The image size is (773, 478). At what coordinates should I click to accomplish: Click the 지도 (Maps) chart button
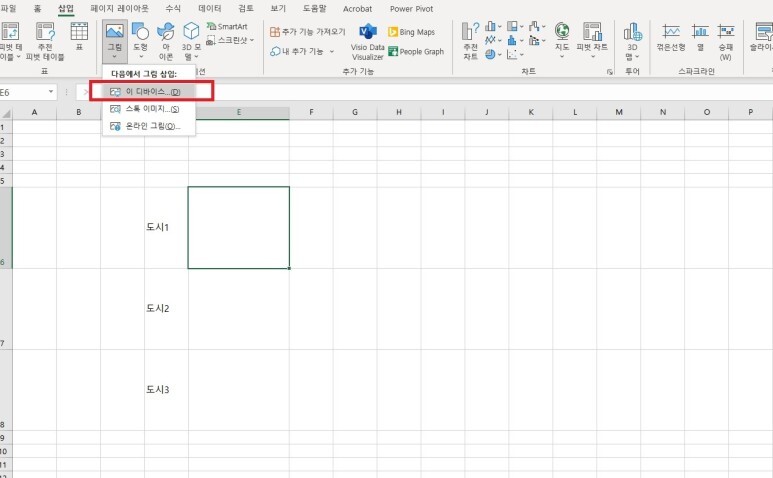tap(562, 40)
